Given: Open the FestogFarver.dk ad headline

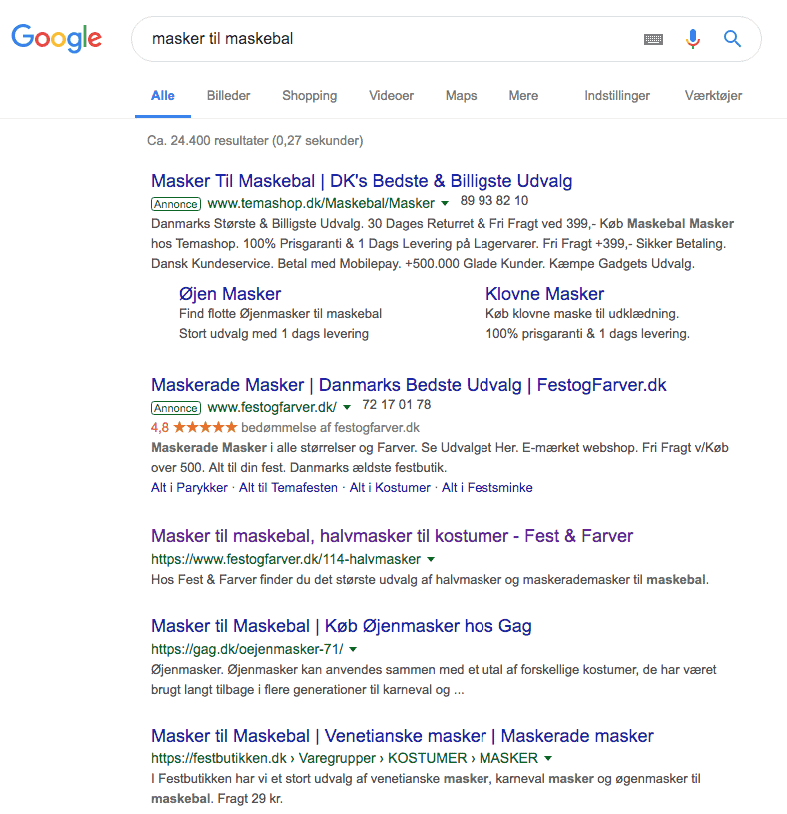Looking at the screenshot, I should (x=409, y=385).
